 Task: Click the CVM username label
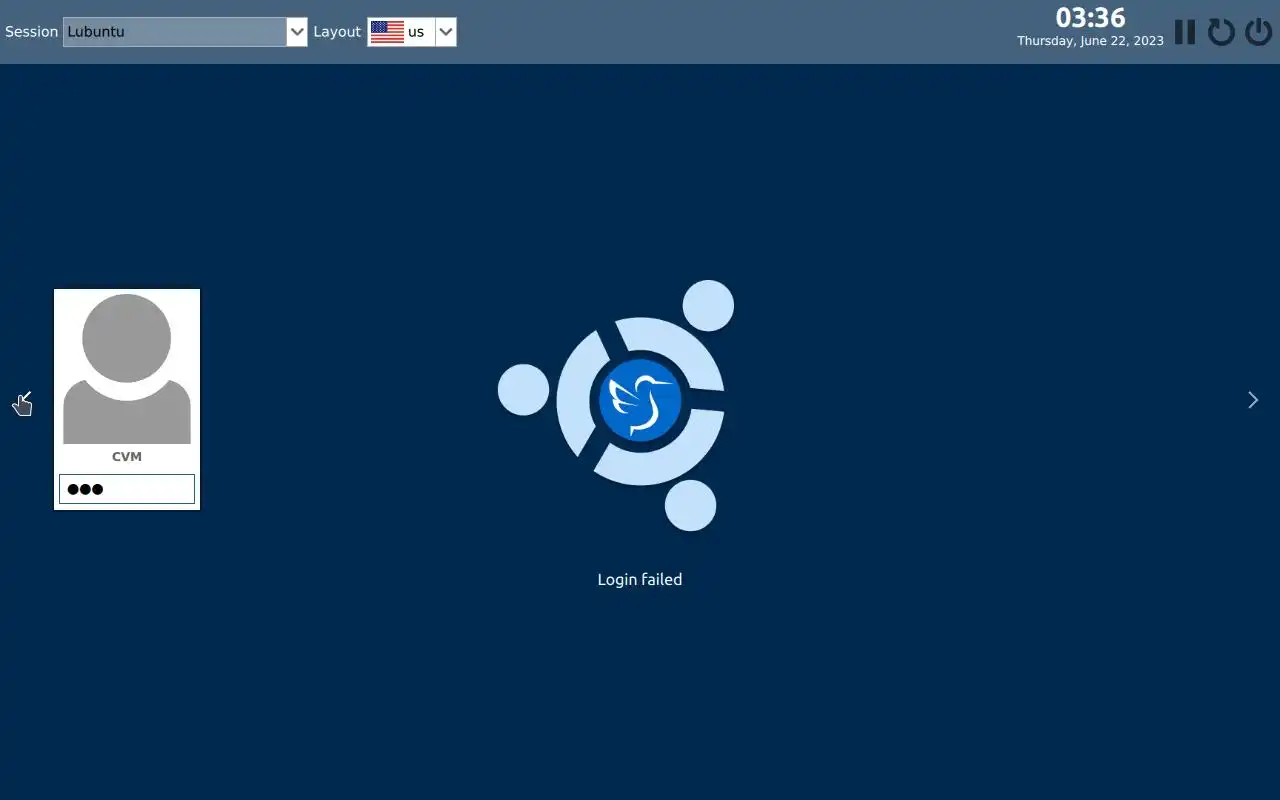[127, 457]
